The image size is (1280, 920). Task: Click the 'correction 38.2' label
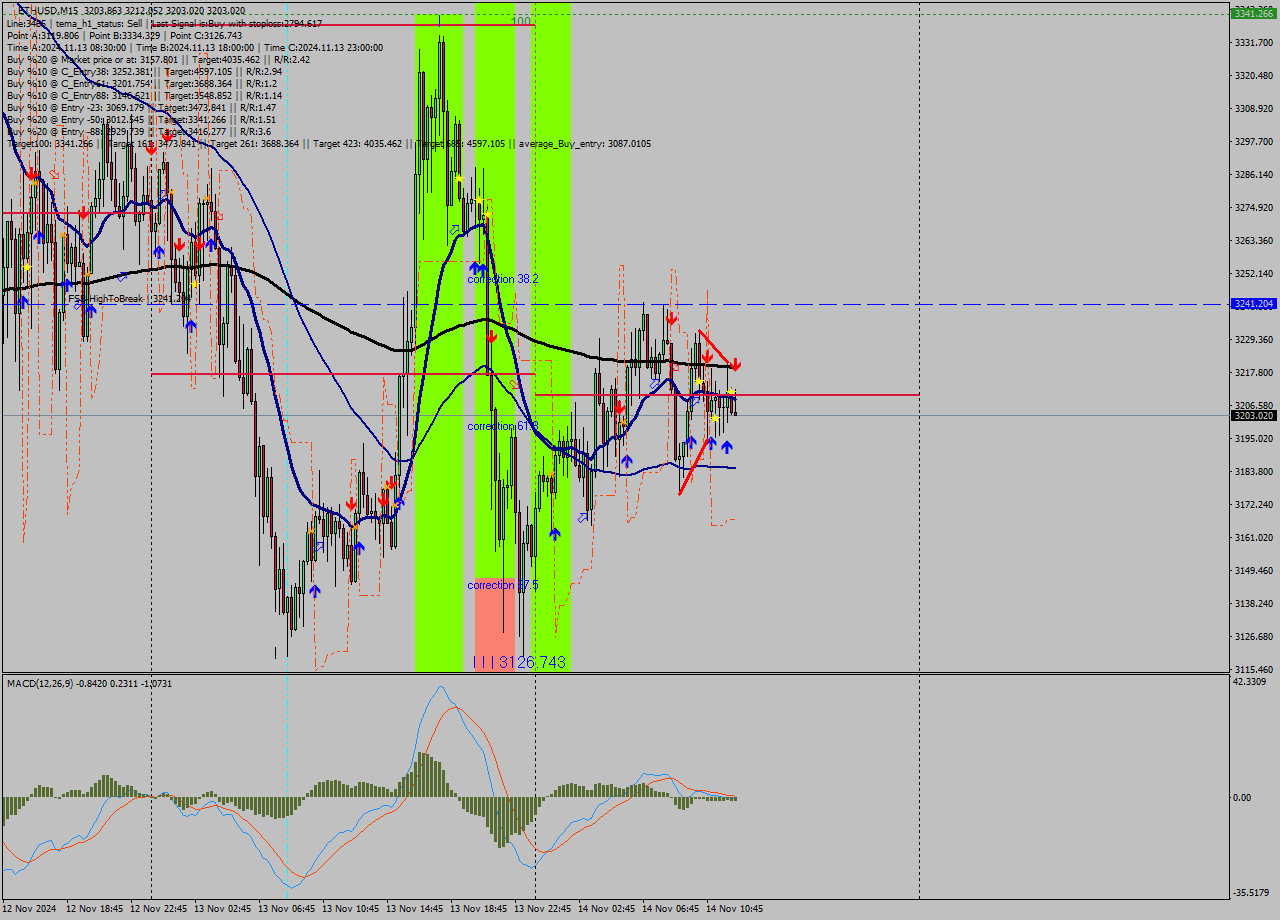pyautogui.click(x=503, y=279)
